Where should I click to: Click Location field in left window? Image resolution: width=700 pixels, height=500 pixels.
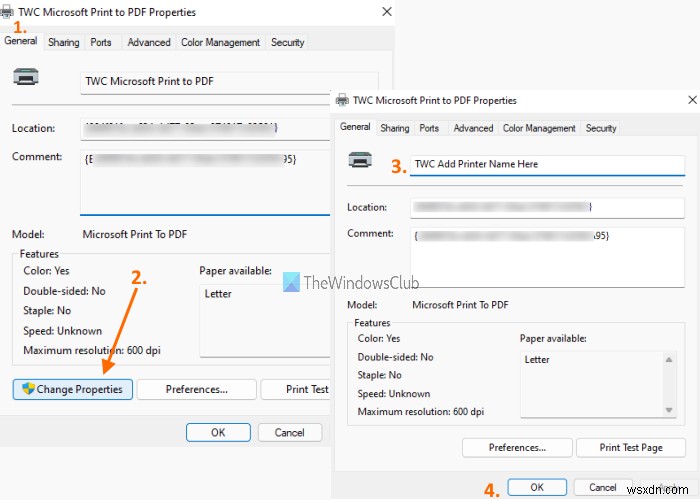pyautogui.click(x=205, y=129)
